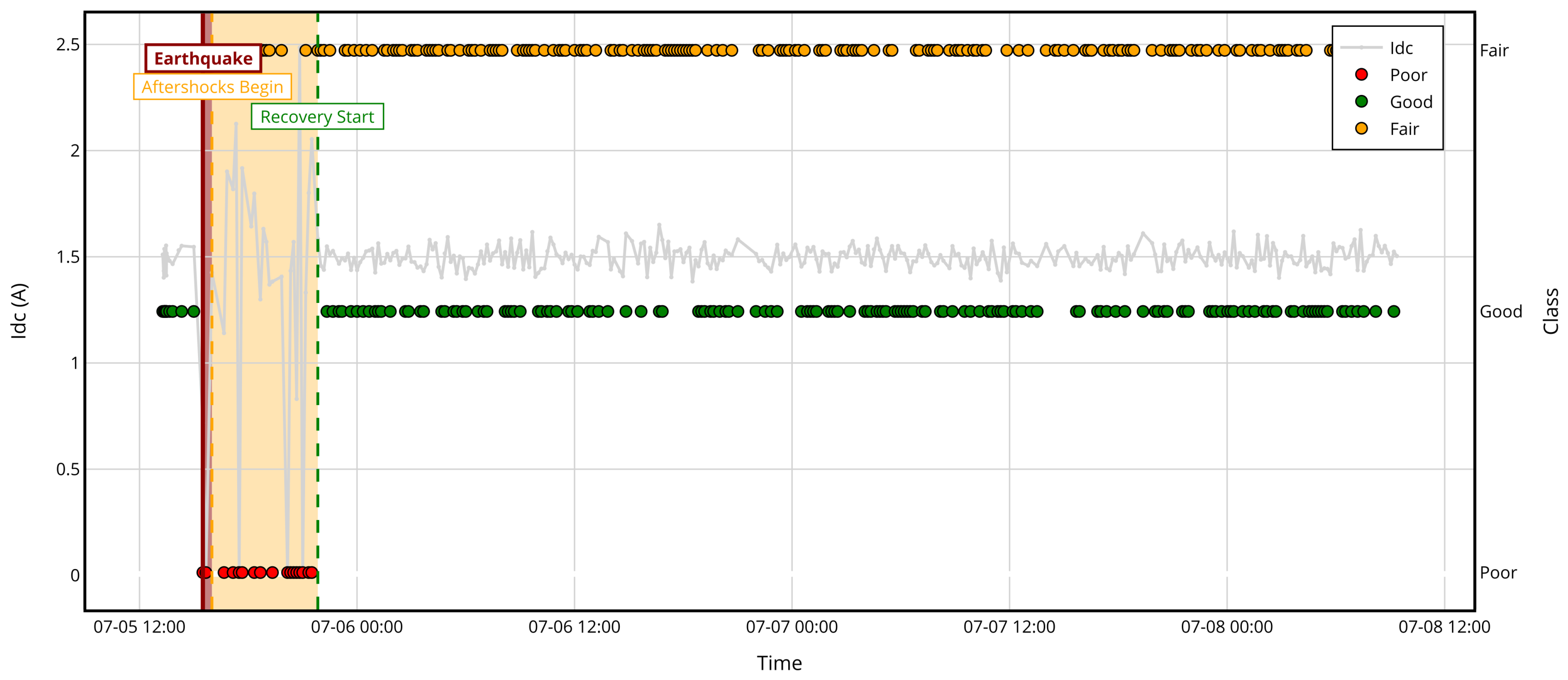Click the Recovery Start annotation label
1568x680 pixels.
317,116
